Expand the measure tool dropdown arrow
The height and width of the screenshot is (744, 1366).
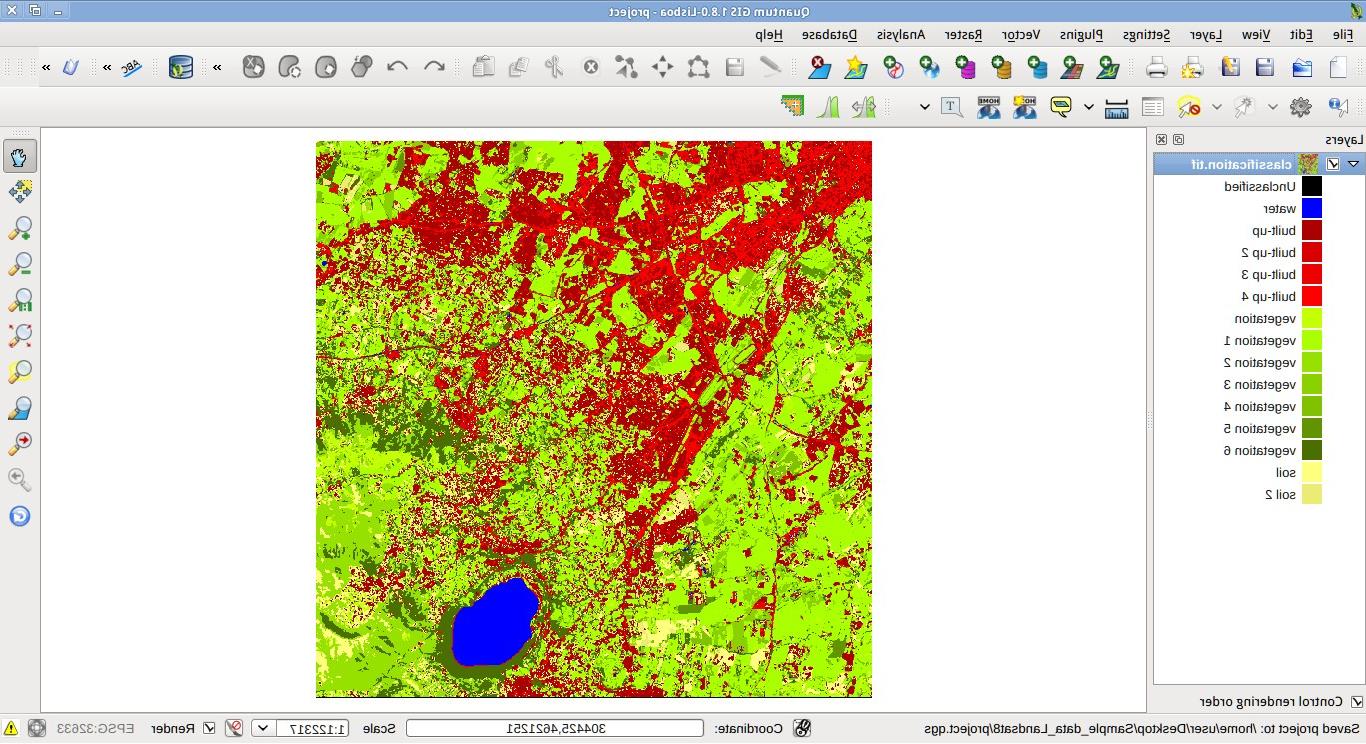pyautogui.click(x=1088, y=107)
